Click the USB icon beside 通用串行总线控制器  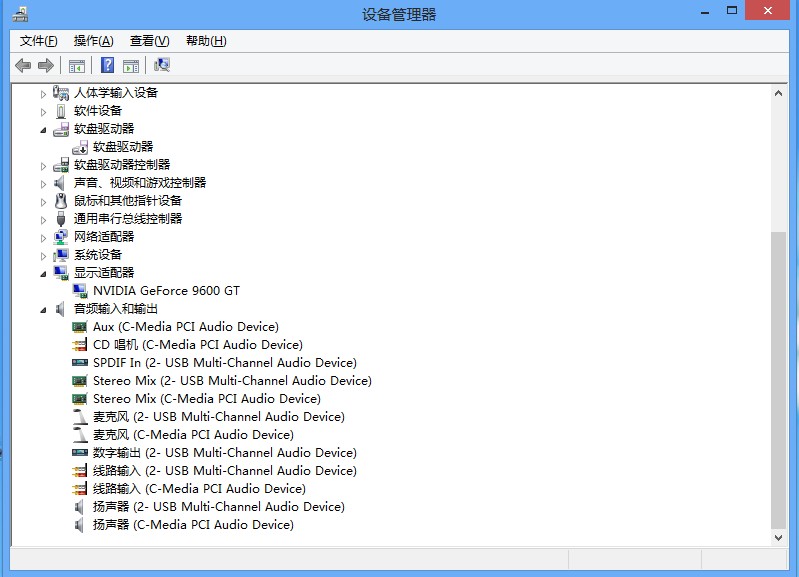pos(61,219)
